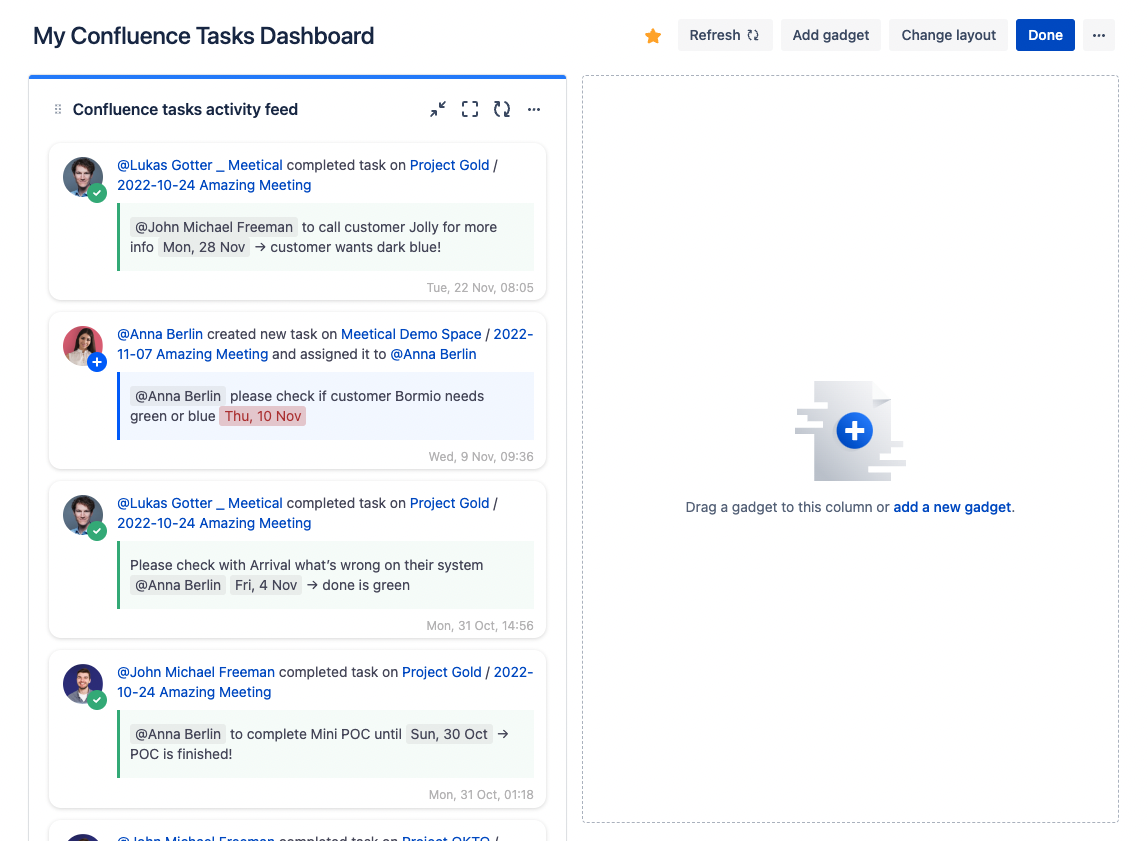1148x841 pixels.
Task: Click the Mon, 28 Nov due date tag
Action: point(204,247)
